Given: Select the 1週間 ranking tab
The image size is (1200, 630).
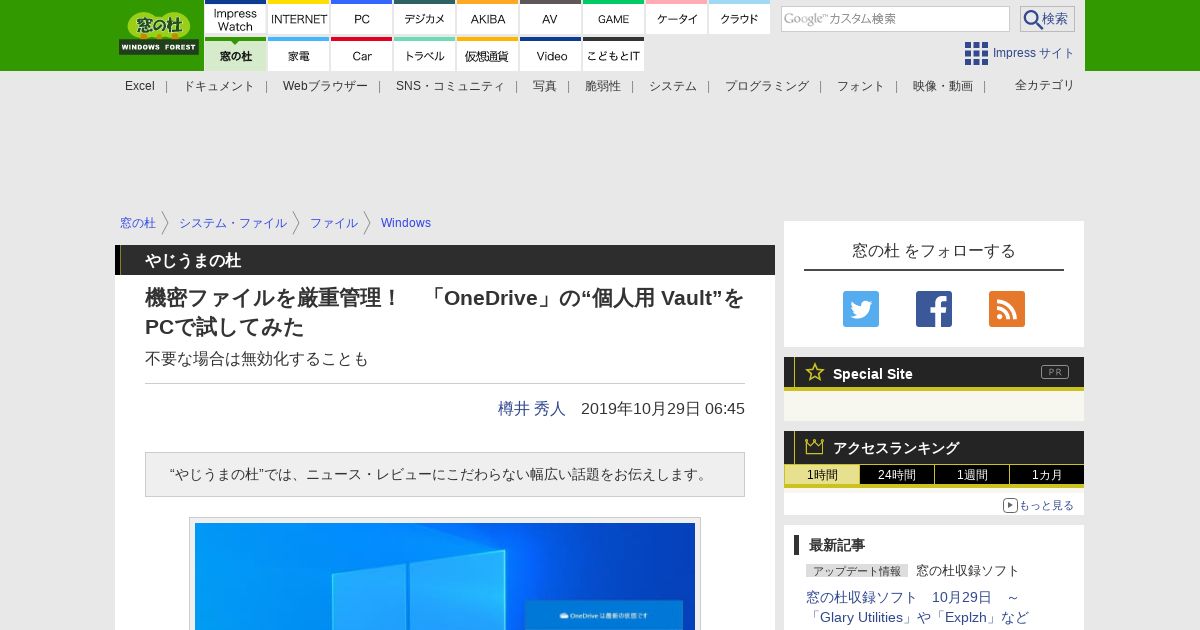Looking at the screenshot, I should 972,475.
